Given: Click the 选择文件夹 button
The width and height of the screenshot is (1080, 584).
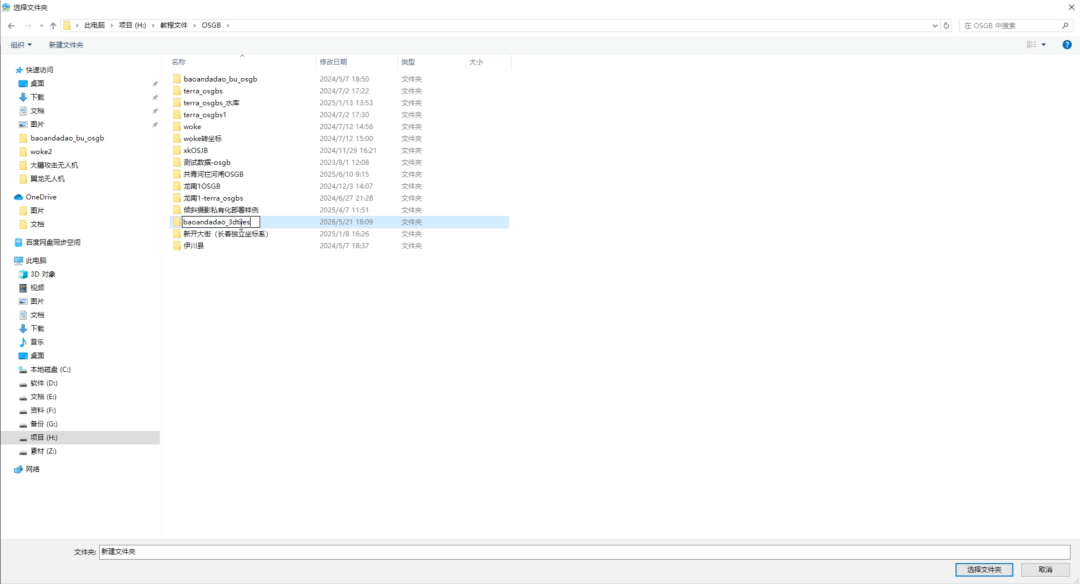Looking at the screenshot, I should point(984,570).
